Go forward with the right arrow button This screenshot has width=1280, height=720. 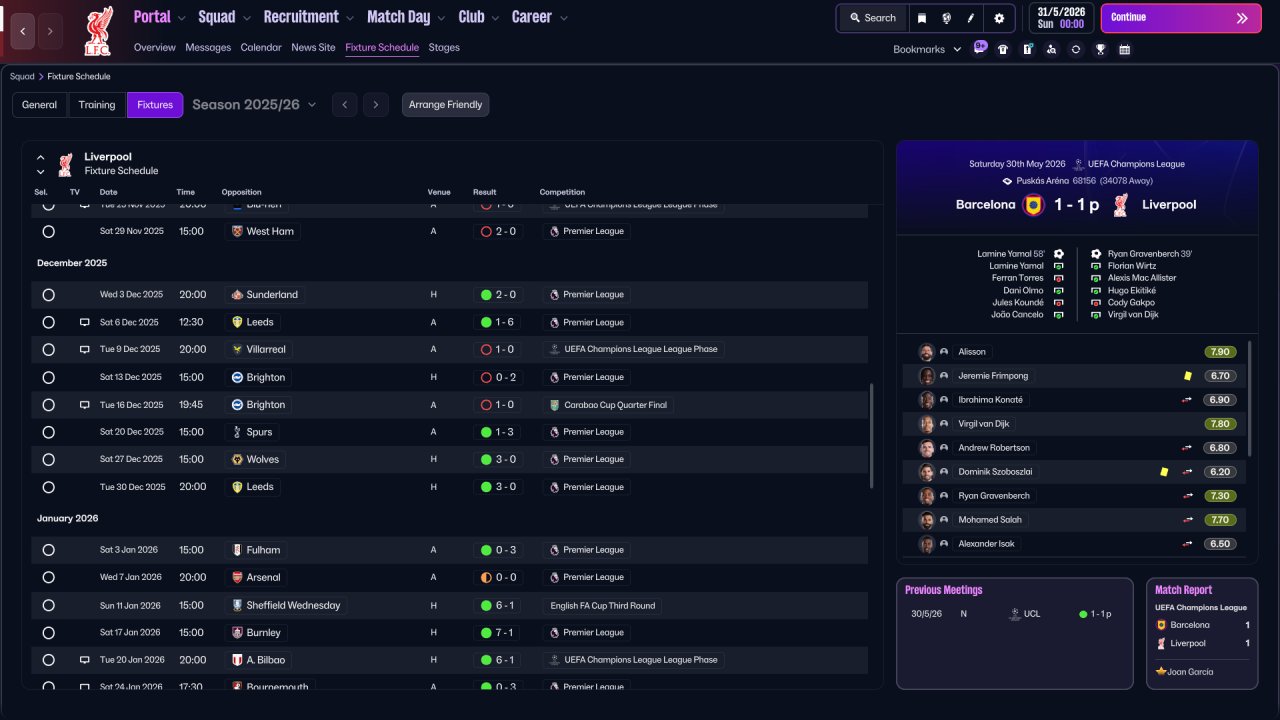pos(50,31)
